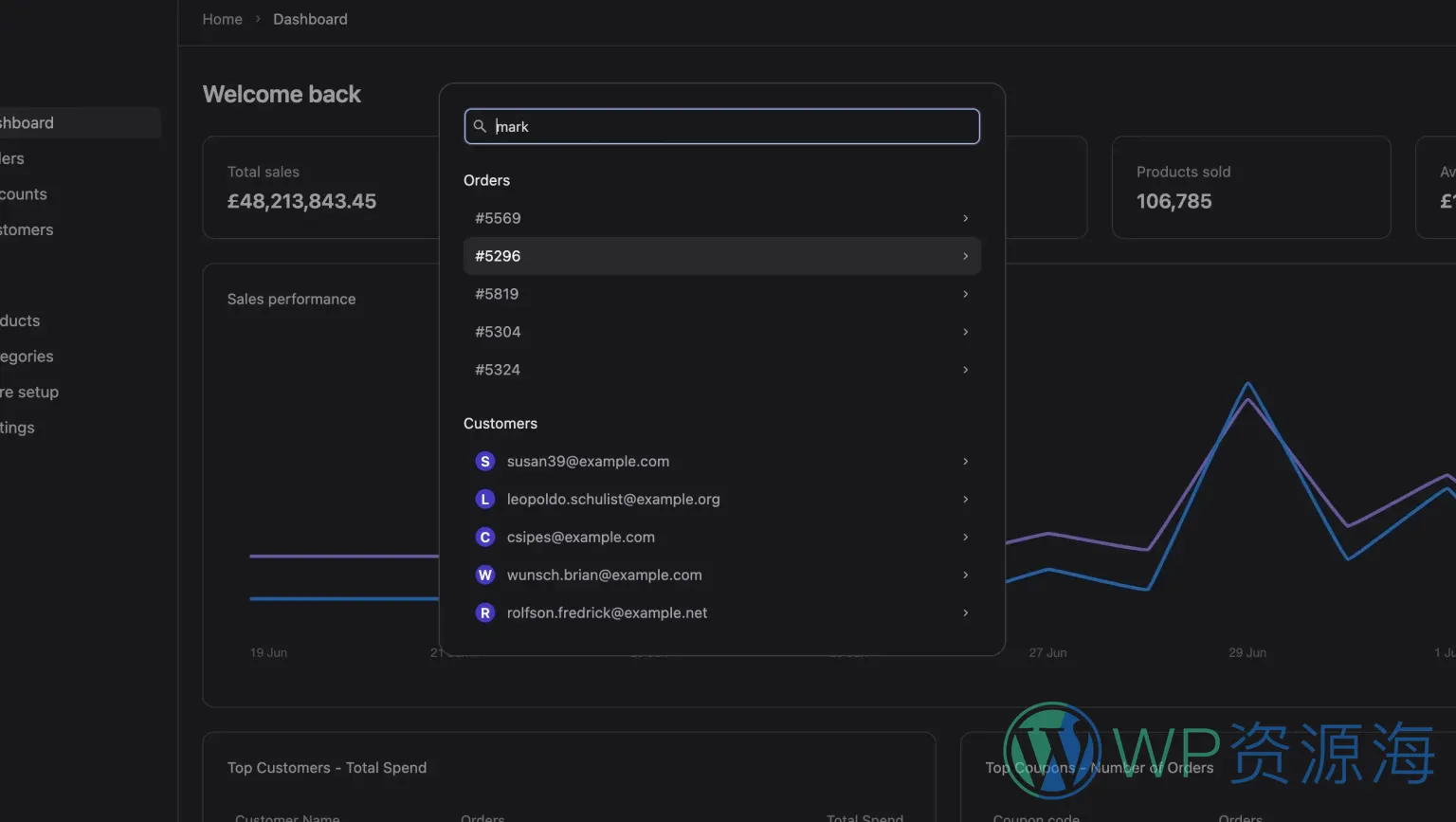Viewport: 1456px width, 822px height.
Task: Click the search magnifier icon in search box
Action: (480, 126)
